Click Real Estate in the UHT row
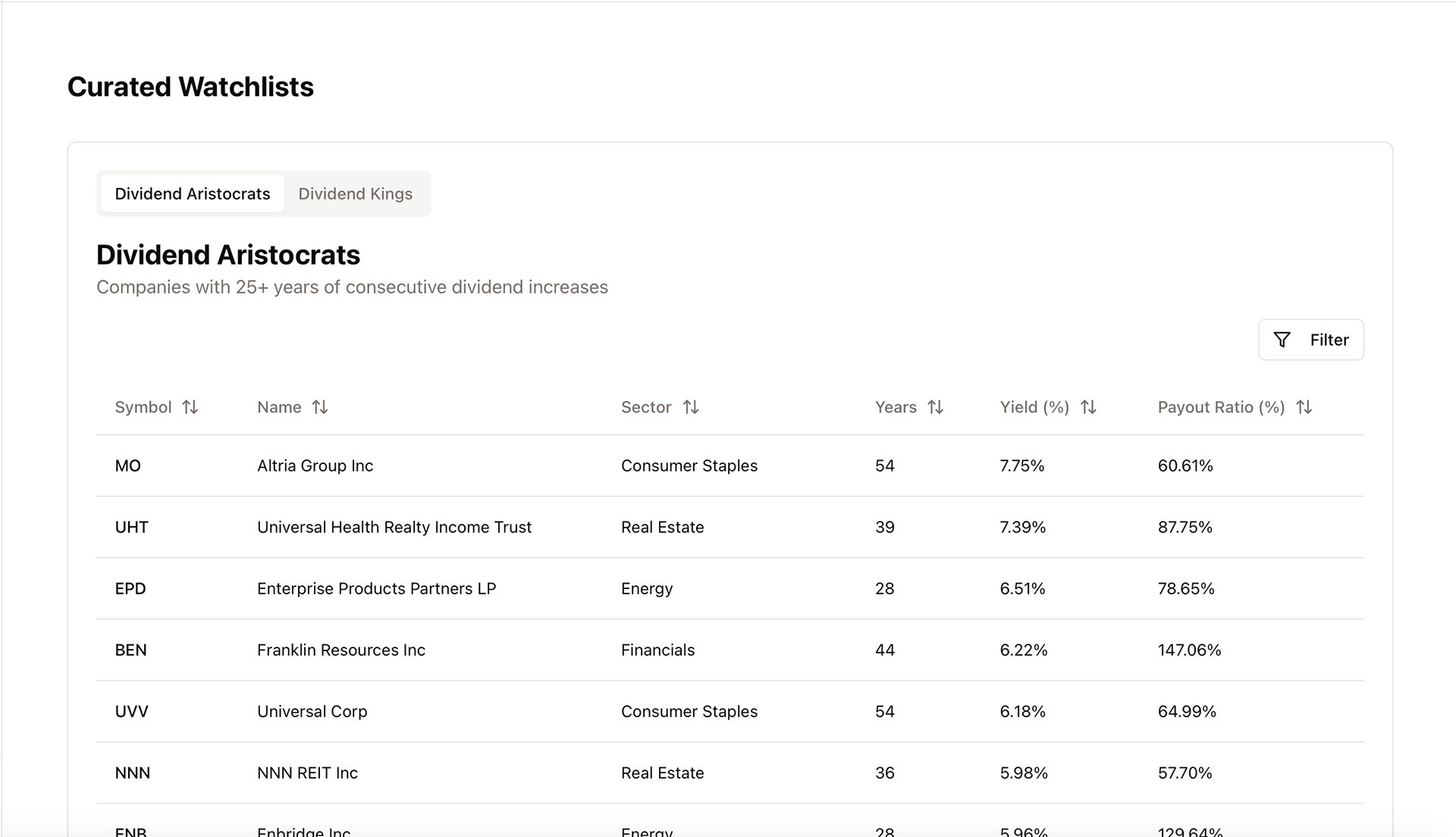This screenshot has width=1456, height=837. [662, 527]
